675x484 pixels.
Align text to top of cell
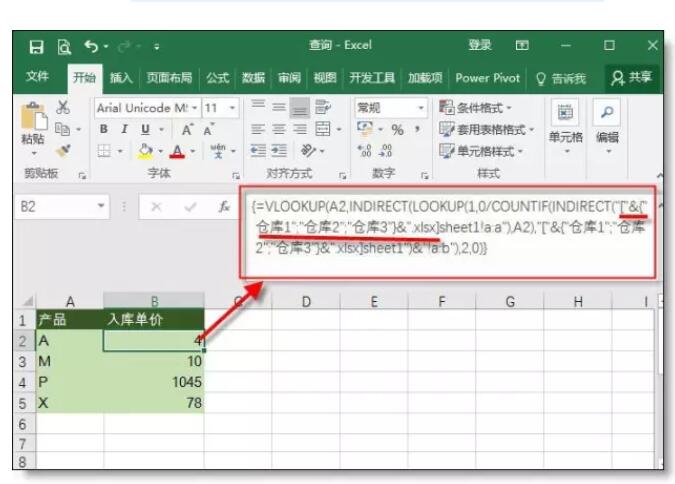pos(258,106)
